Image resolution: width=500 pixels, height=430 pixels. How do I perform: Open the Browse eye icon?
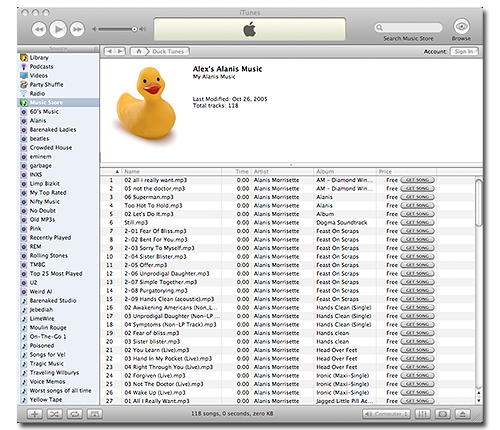click(x=461, y=26)
